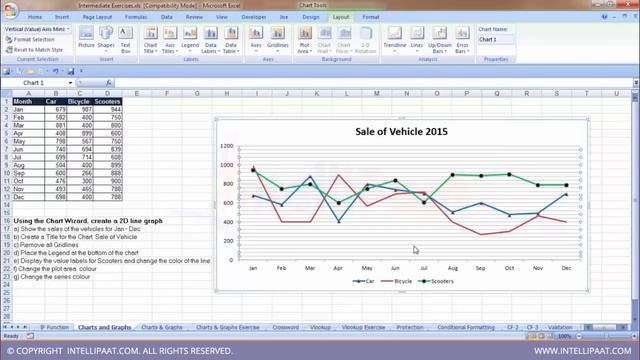Open the Page Layout ribbon tab
This screenshot has height=360, width=640.
click(97, 17)
